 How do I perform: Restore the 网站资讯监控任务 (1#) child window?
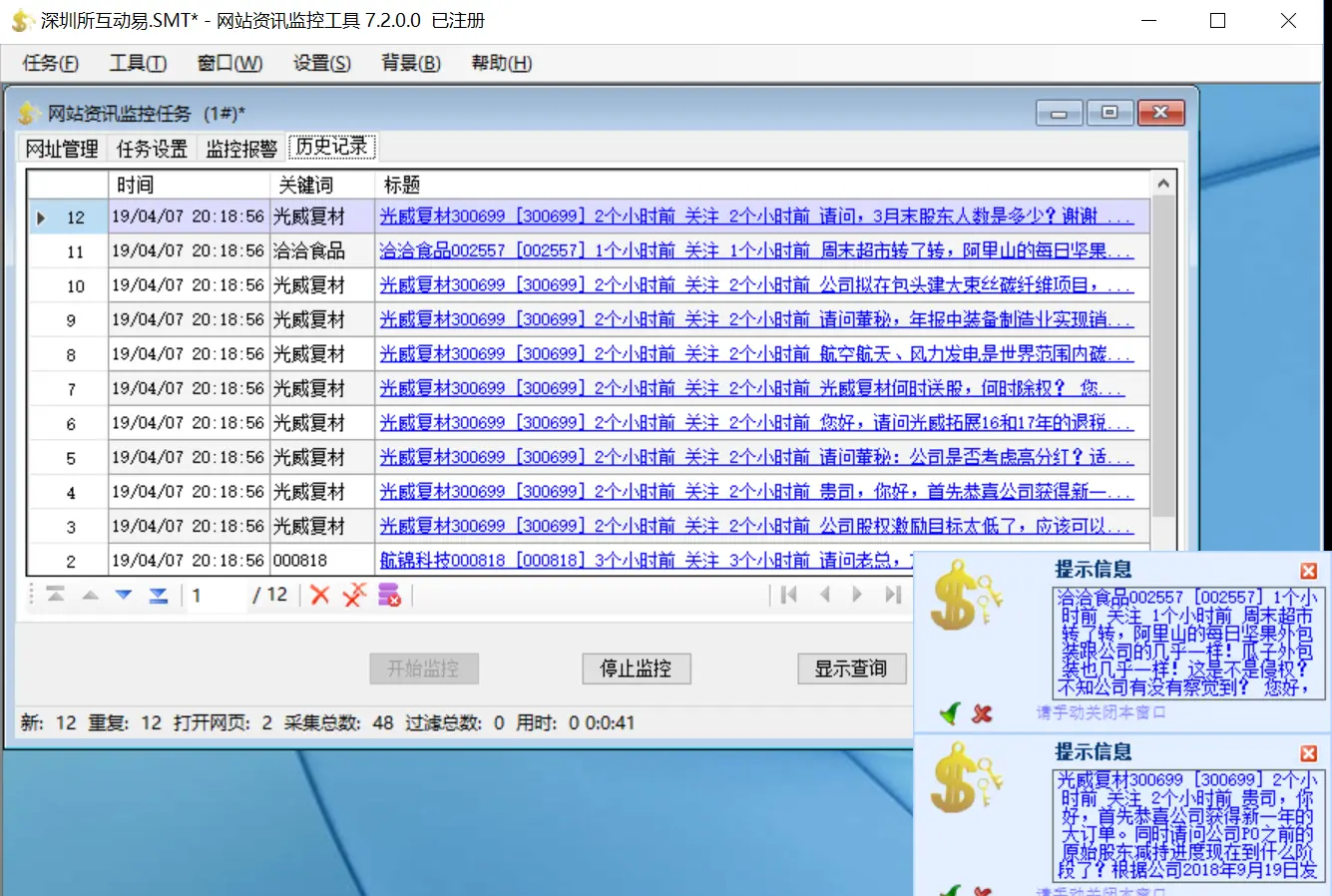1109,113
